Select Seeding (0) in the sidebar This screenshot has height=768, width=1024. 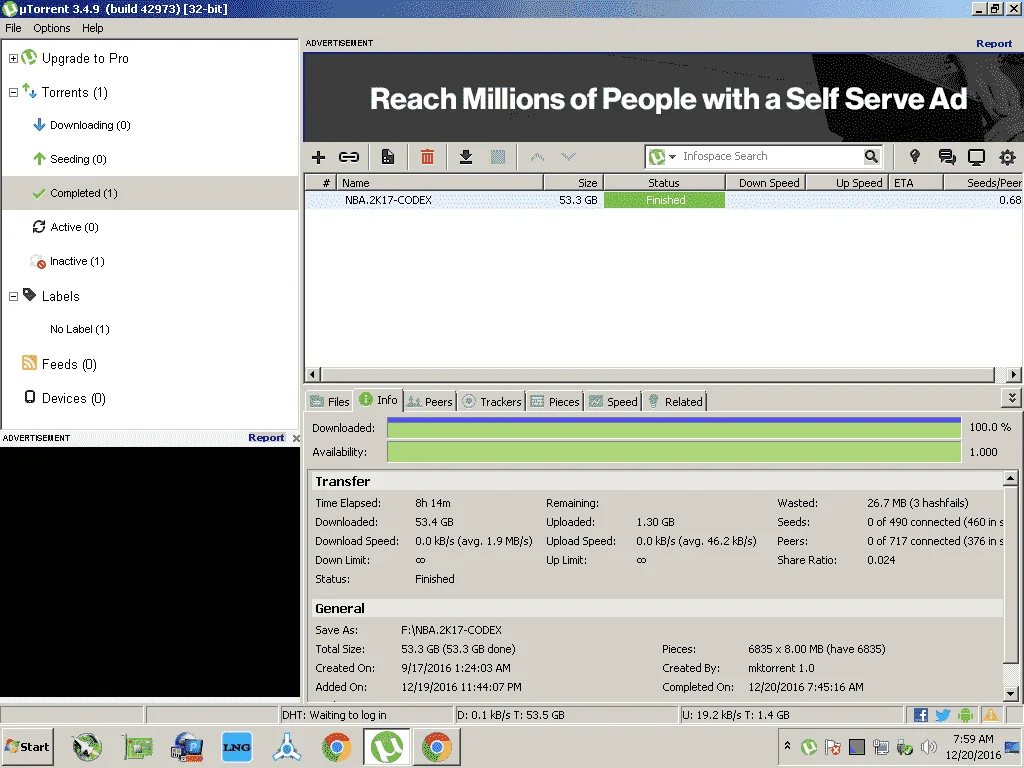(150, 159)
